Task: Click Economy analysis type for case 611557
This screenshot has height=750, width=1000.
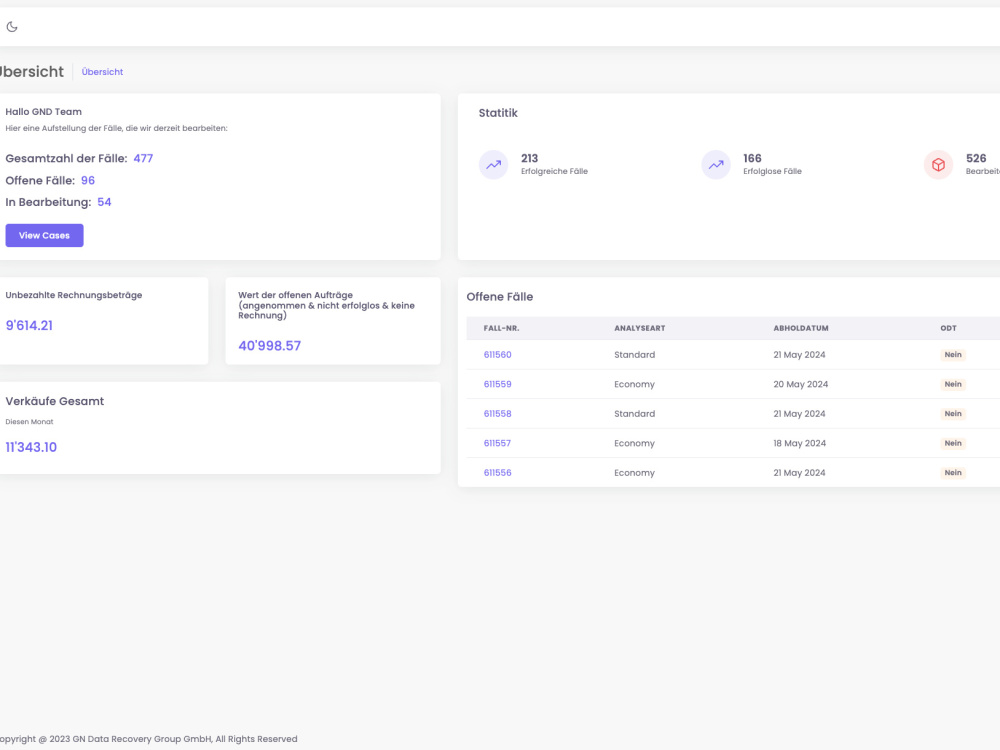Action: pyautogui.click(x=635, y=443)
